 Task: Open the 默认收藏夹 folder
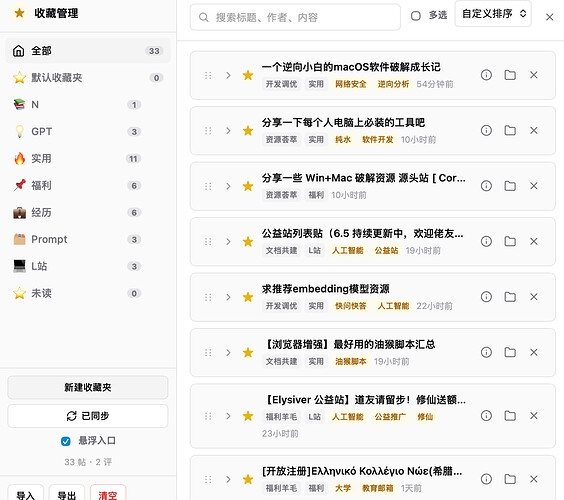click(88, 78)
